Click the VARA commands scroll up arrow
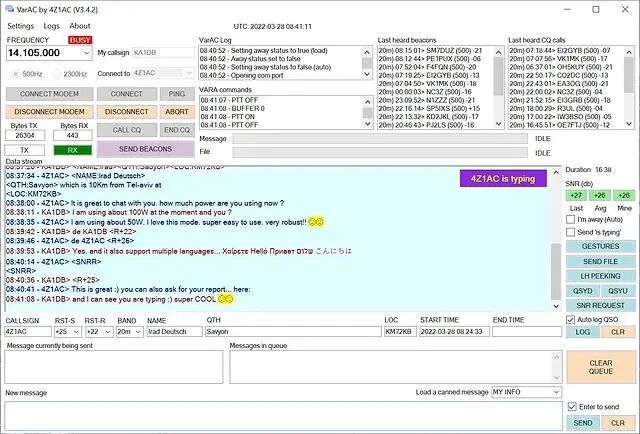640x434 pixels. pyautogui.click(x=367, y=102)
